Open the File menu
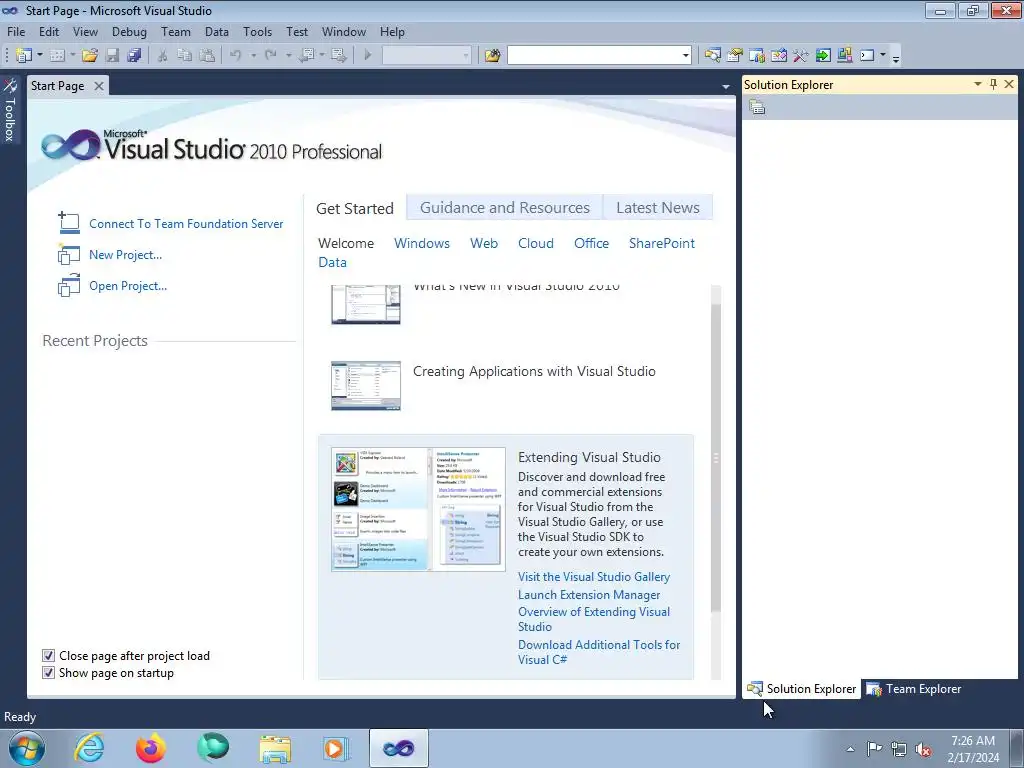 pos(16,31)
